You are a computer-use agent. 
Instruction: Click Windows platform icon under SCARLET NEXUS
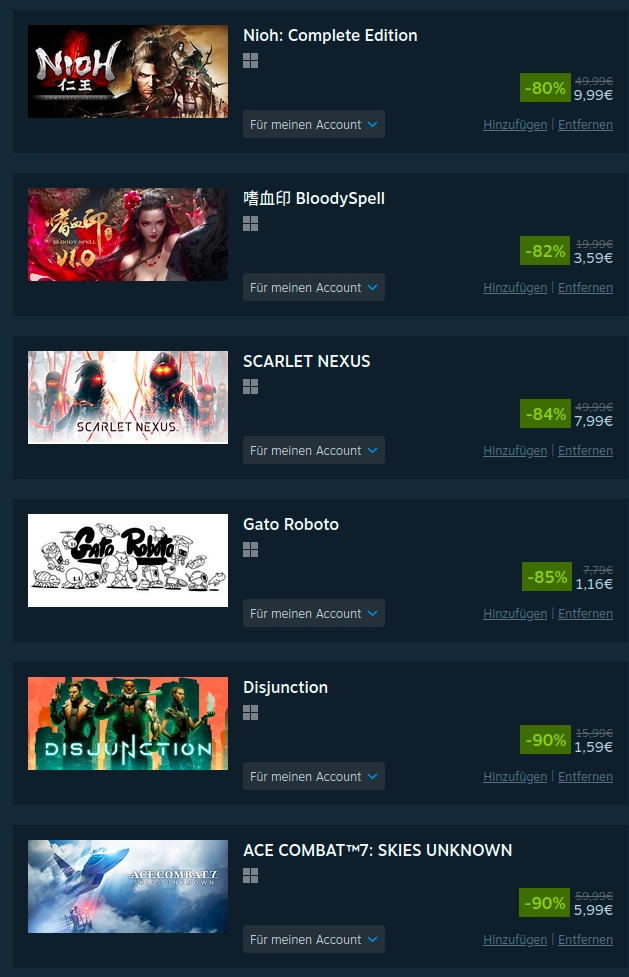click(x=251, y=387)
